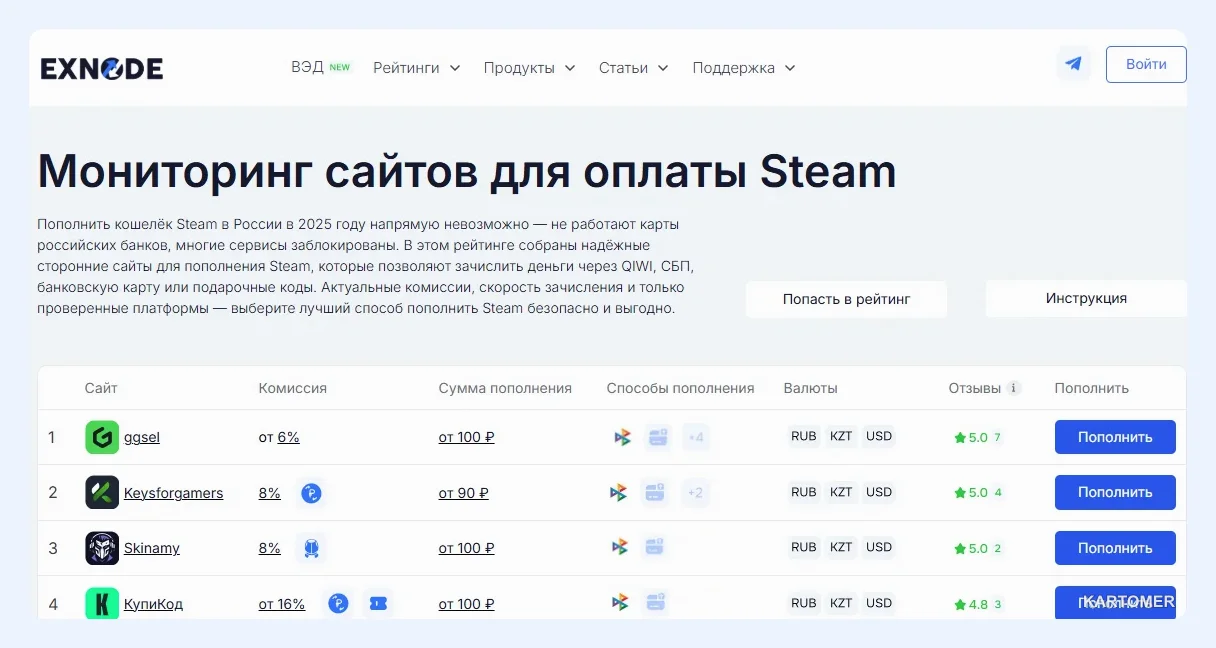Viewport: 1216px width, 648px height.
Task: Click the gift icon in Skinamy row
Action: pos(311,548)
